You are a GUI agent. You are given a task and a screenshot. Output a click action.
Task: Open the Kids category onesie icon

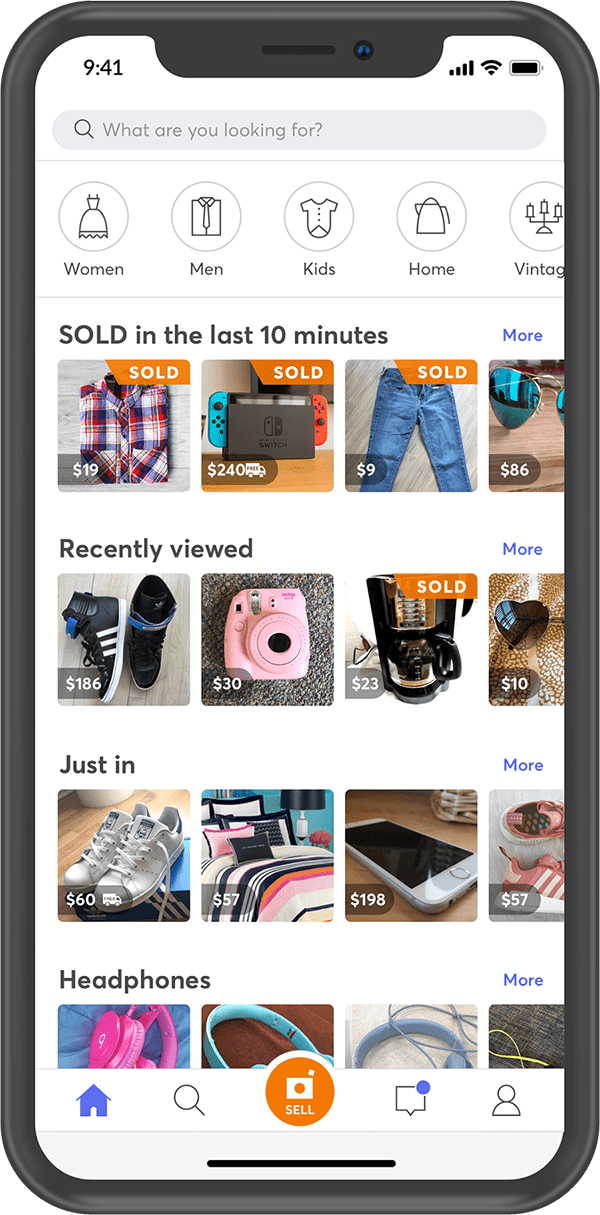[x=319, y=216]
